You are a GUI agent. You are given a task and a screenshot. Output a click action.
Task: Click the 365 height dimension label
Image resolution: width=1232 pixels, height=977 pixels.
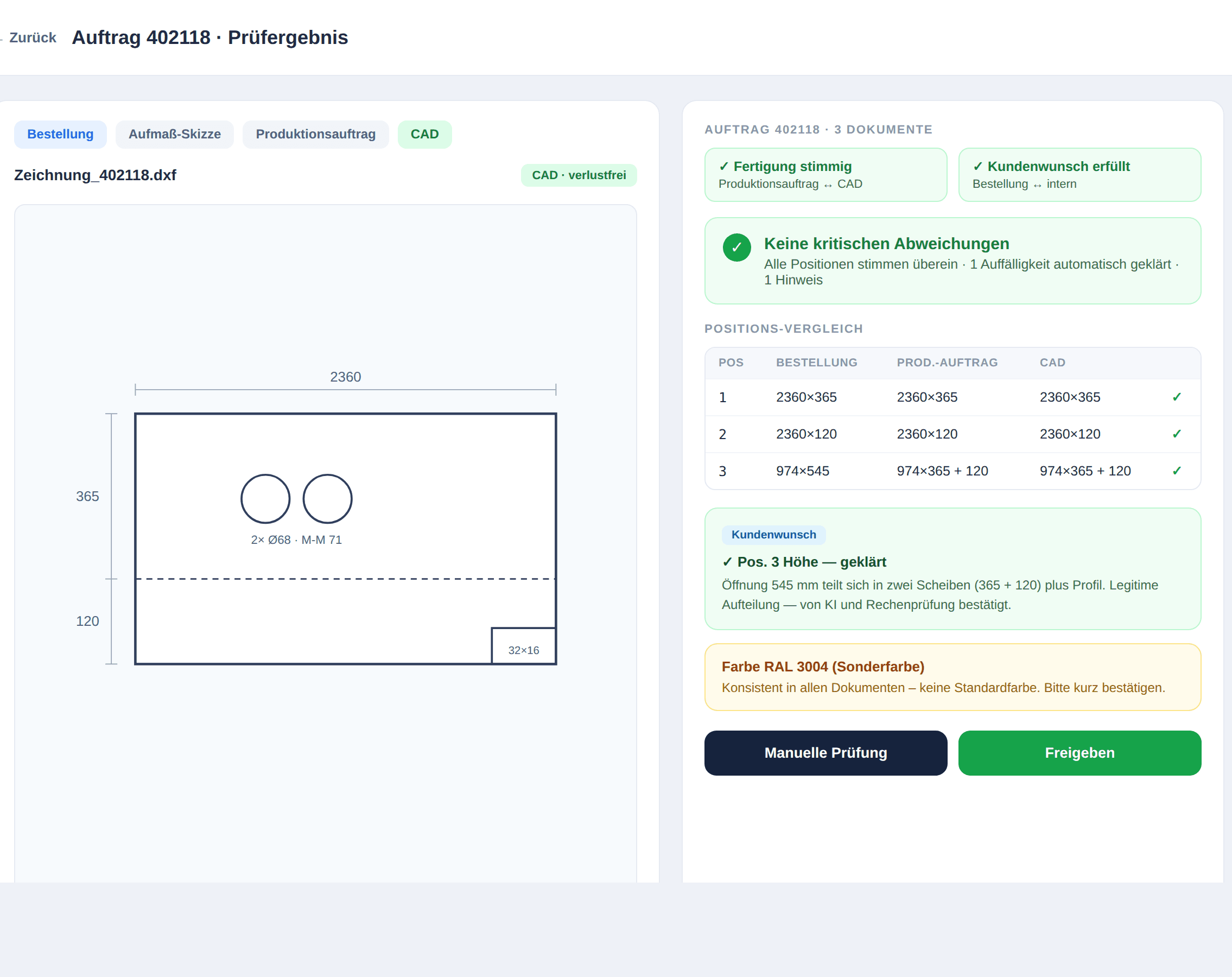87,497
